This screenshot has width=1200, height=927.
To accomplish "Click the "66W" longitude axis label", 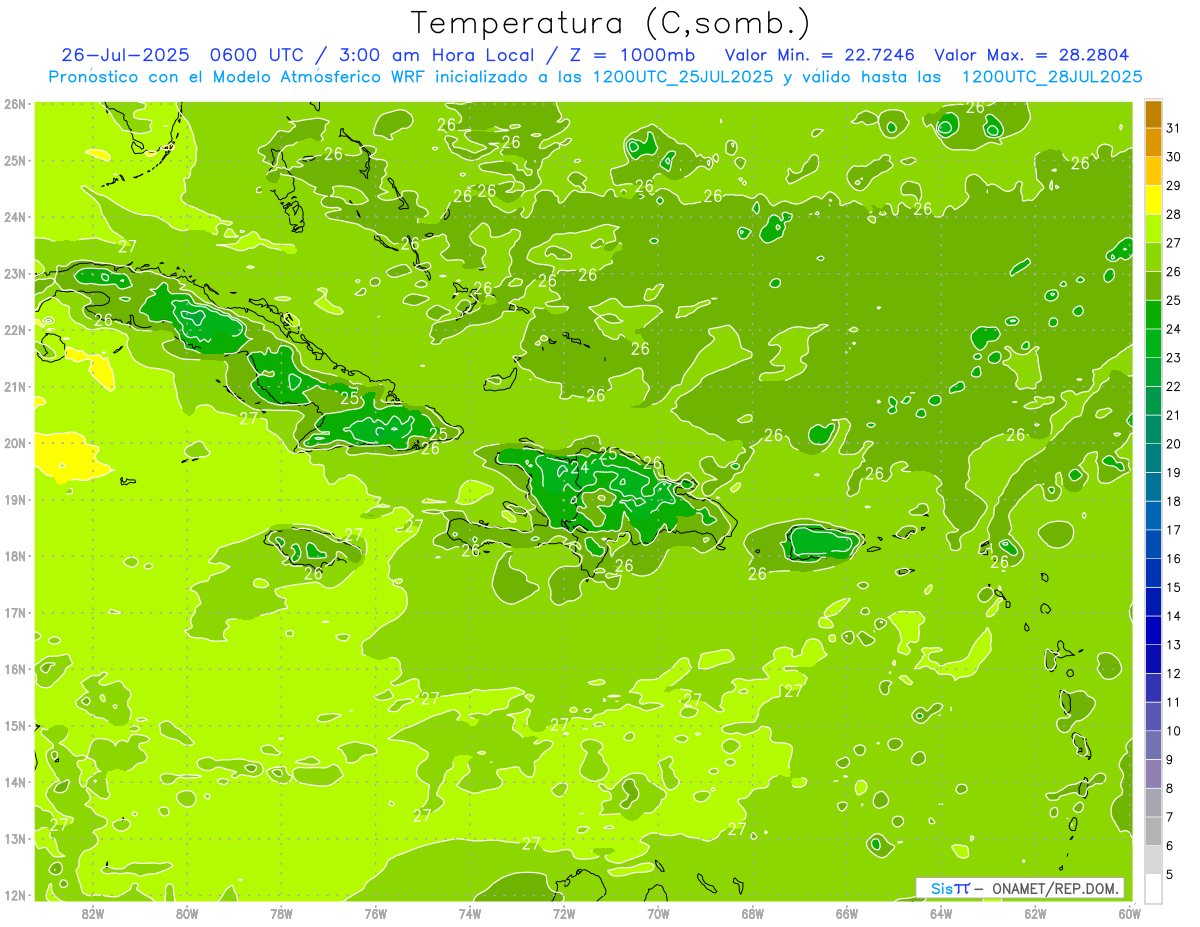I will (x=846, y=913).
